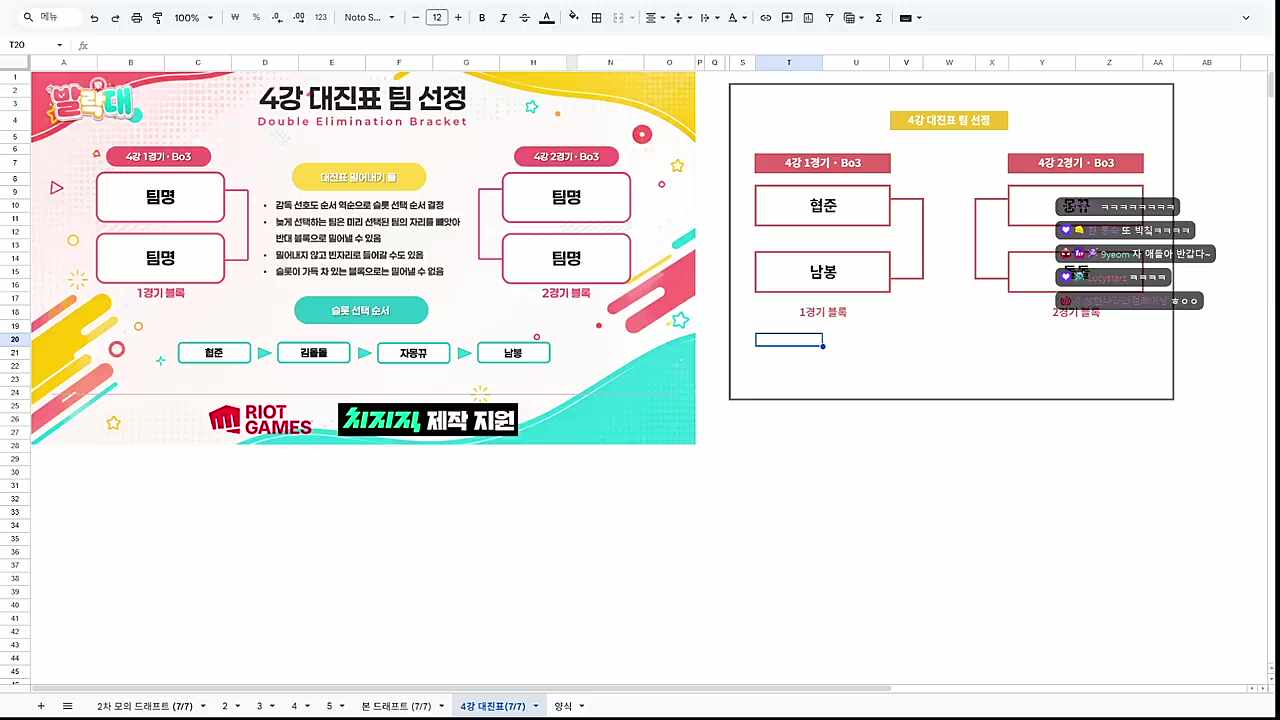1280x720 pixels.
Task: Select the Paint format roller icon
Action: pyautogui.click(x=158, y=18)
